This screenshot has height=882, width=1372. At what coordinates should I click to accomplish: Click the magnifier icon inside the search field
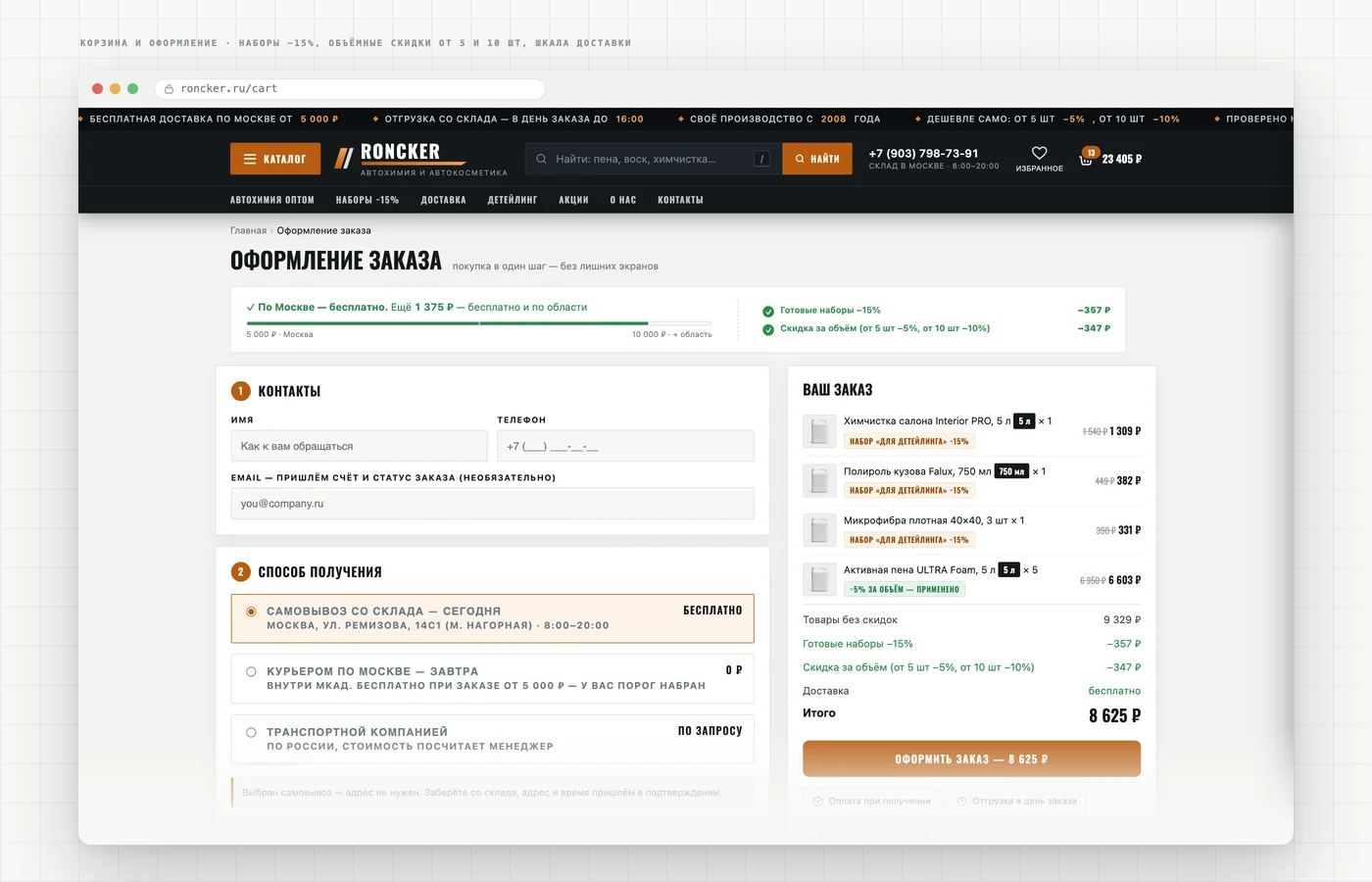point(541,159)
